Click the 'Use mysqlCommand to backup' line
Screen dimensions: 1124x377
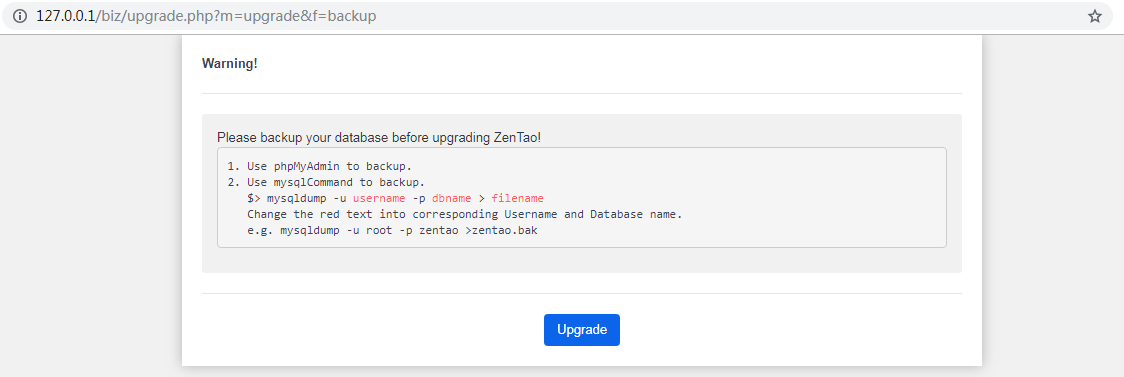click(x=326, y=182)
